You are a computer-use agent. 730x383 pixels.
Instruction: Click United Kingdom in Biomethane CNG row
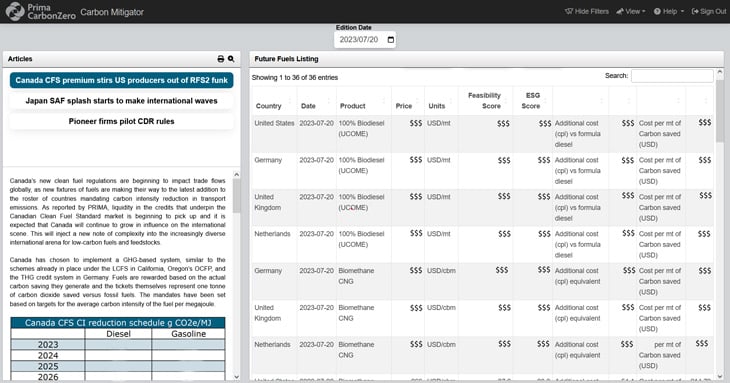[268, 313]
